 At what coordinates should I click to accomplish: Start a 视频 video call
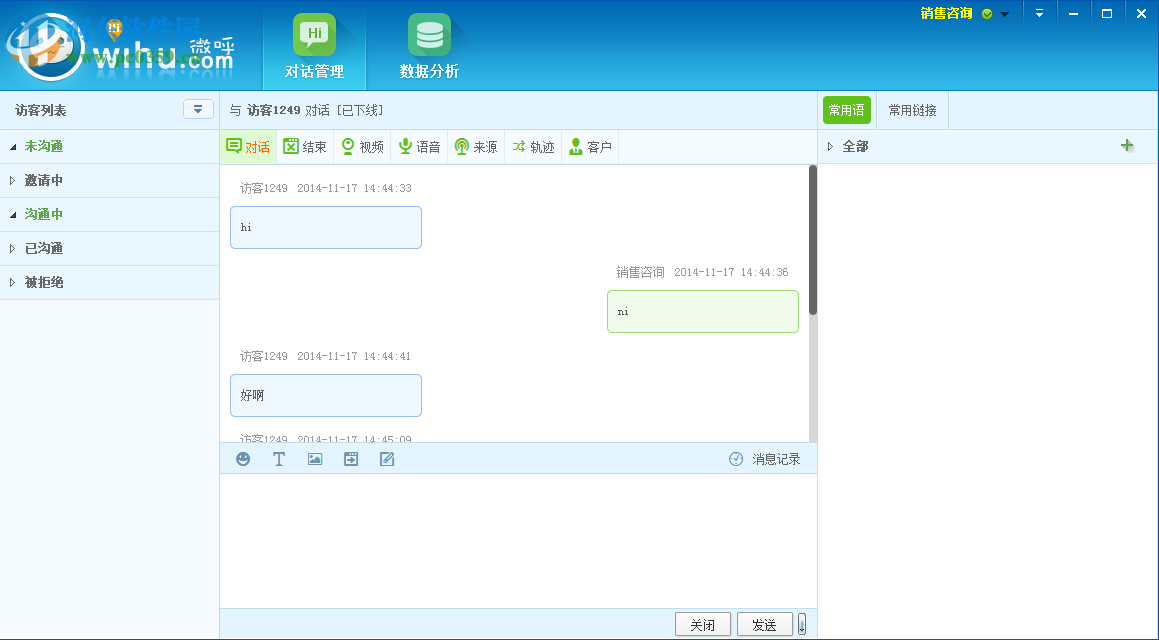tap(362, 146)
